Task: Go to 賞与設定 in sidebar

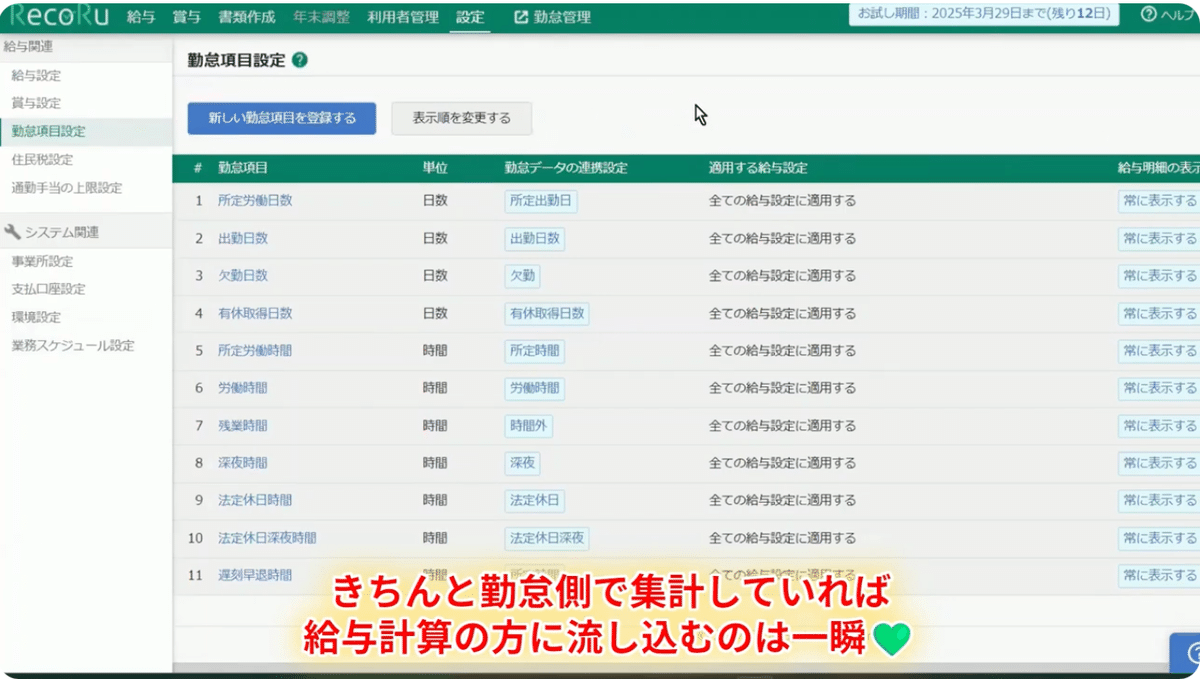Action: (36, 103)
